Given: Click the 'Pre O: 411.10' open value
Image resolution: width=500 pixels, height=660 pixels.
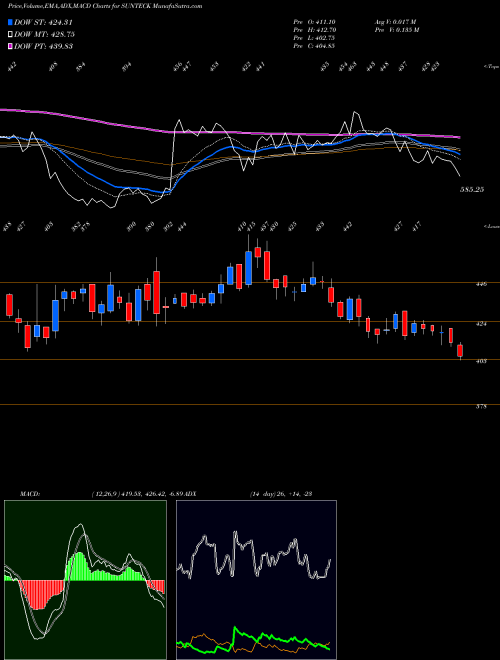Looking at the screenshot, I should coord(314,22).
